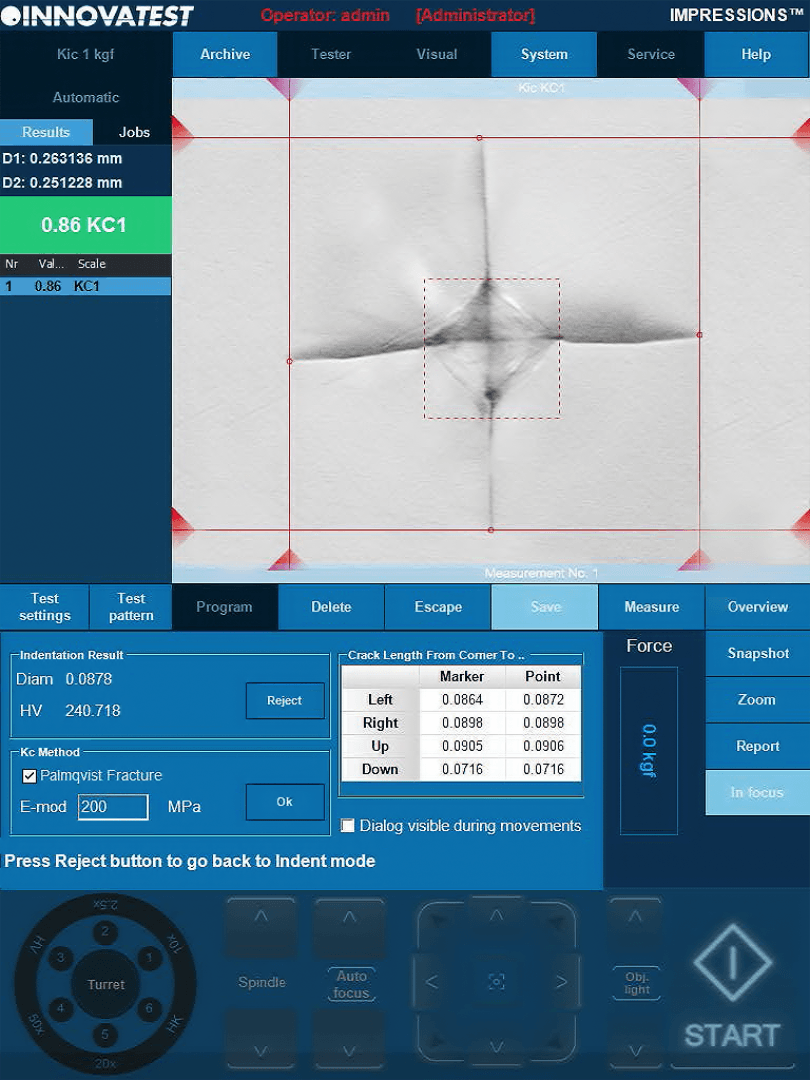Click the center target icon of the stage pad
The image size is (810, 1080).
coord(496,982)
